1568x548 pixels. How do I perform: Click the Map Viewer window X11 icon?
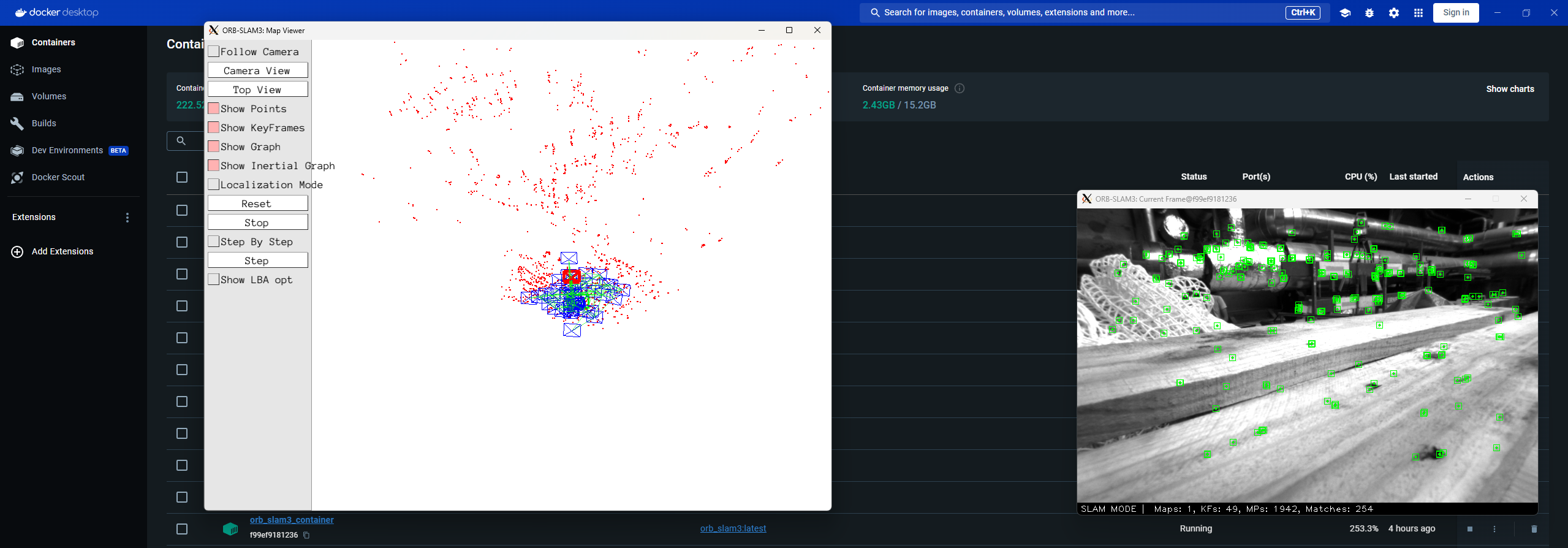pos(213,30)
